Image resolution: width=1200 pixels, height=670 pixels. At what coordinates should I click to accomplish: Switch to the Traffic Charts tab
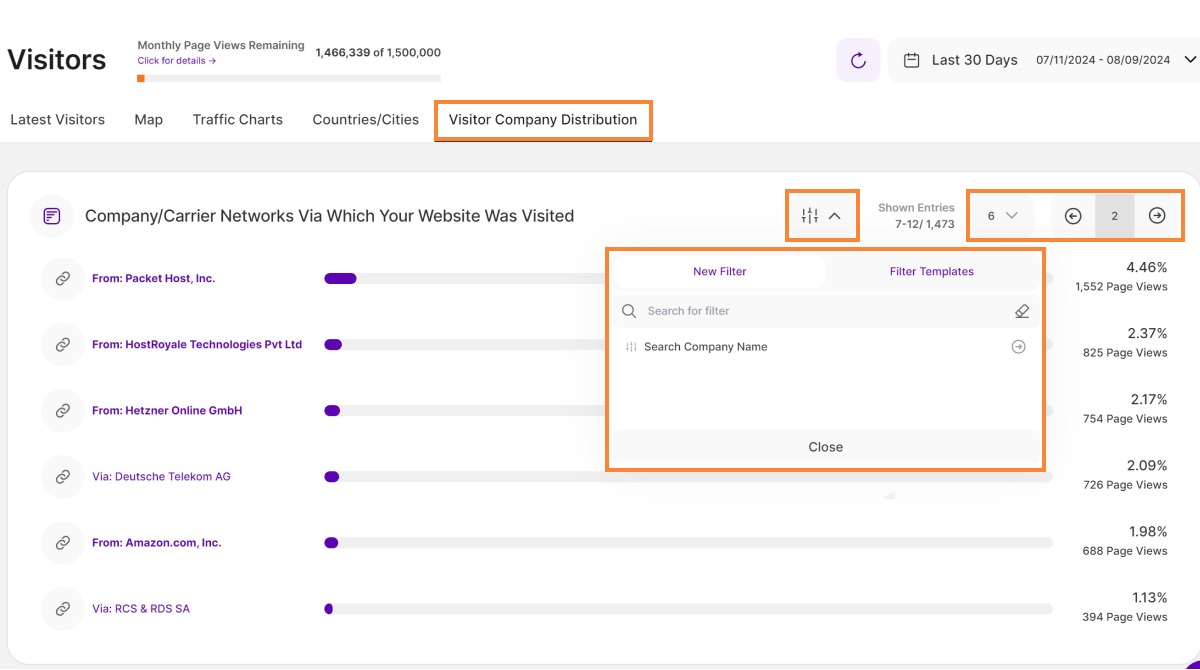(x=237, y=120)
